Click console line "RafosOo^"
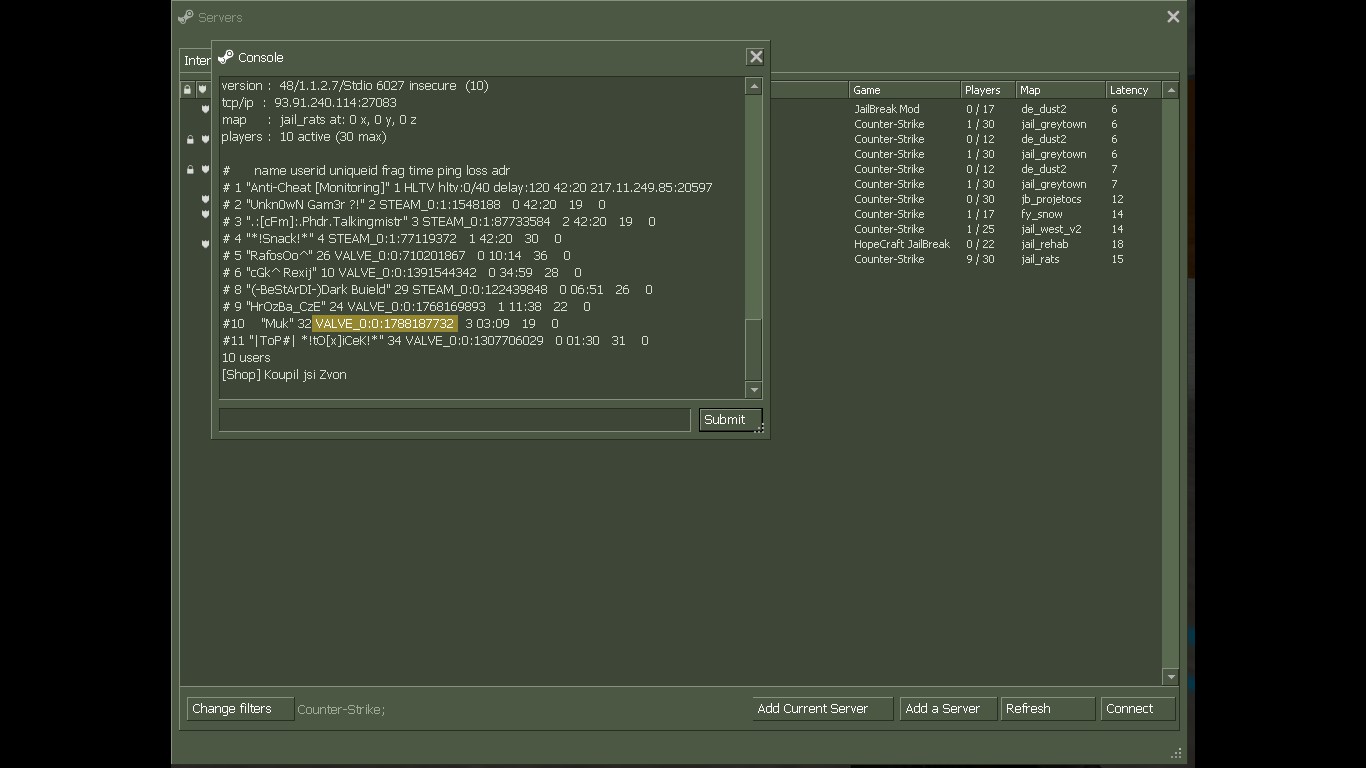The width and height of the screenshot is (1366, 768). pyautogui.click(x=396, y=256)
